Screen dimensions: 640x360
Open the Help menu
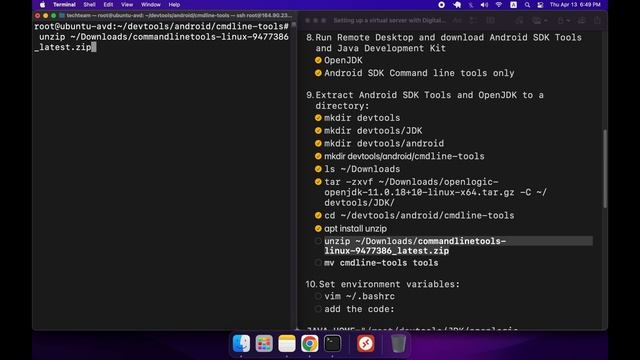174,5
